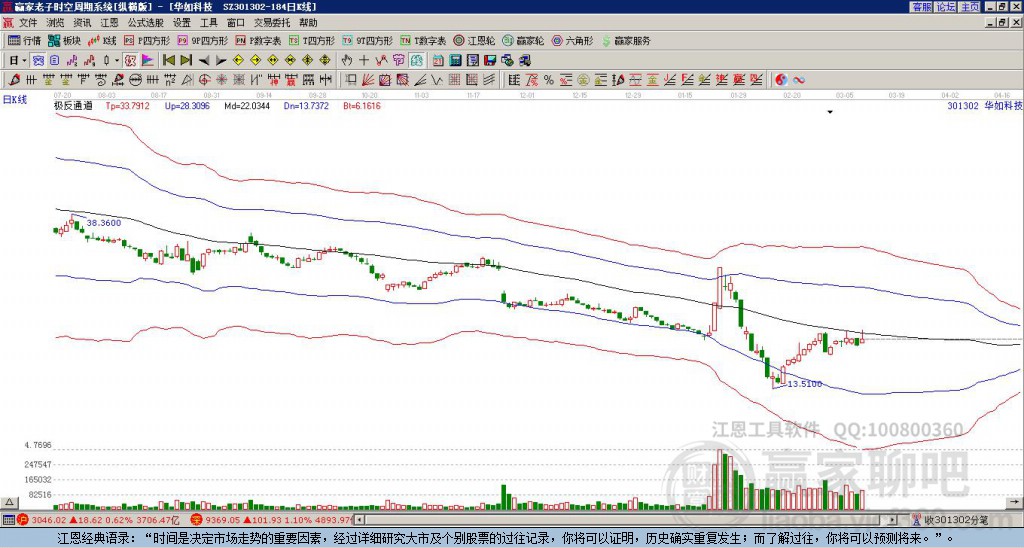The height and width of the screenshot is (548, 1024).
Task: Open the T数字表 tool
Action: (423, 40)
